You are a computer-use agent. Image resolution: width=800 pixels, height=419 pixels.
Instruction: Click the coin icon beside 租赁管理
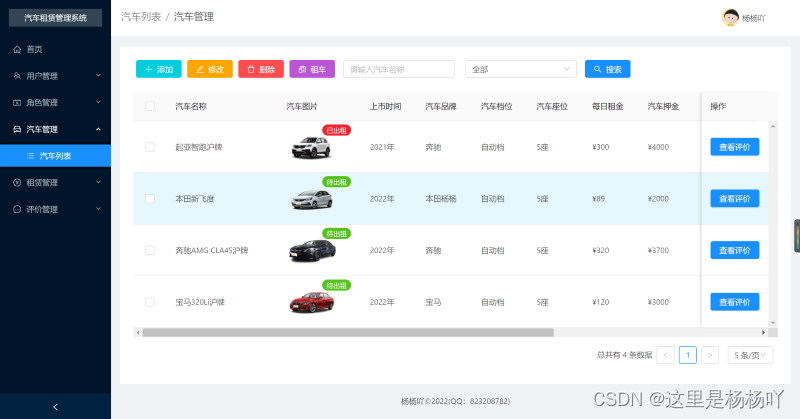click(x=17, y=183)
